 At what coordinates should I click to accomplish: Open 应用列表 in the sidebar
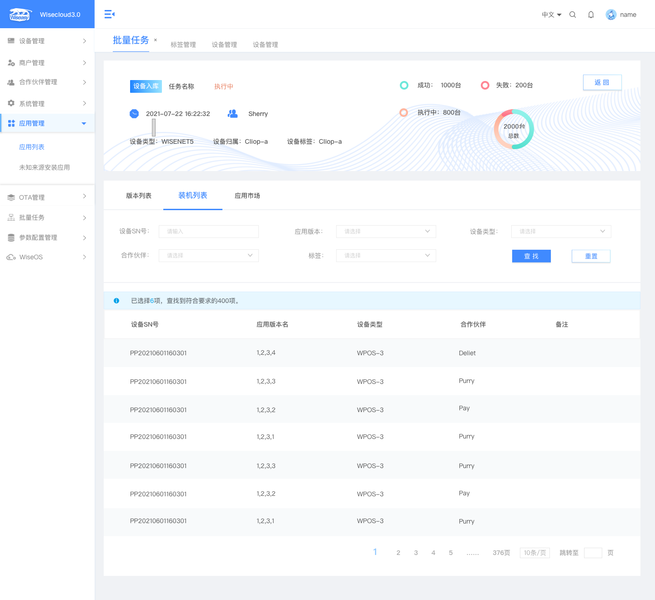pyautogui.click(x=32, y=147)
